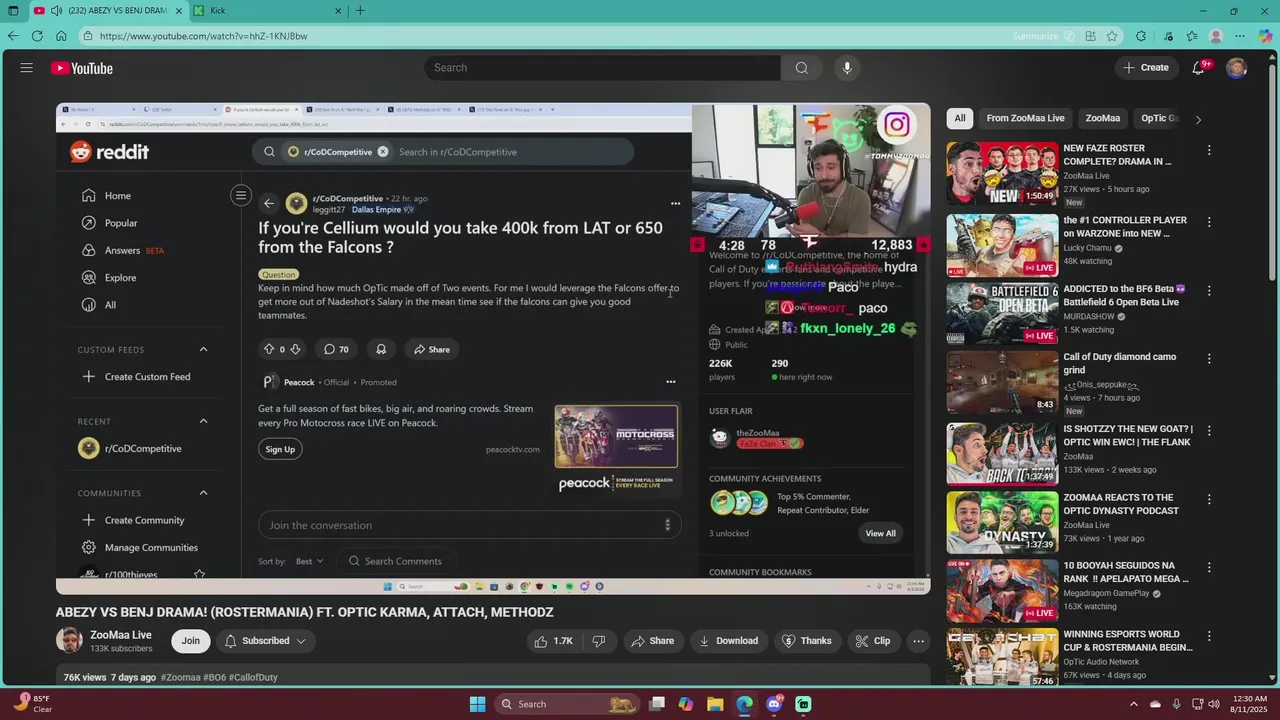Open ZooMaa Live channel name link
Image resolution: width=1280 pixels, height=720 pixels.
121,635
